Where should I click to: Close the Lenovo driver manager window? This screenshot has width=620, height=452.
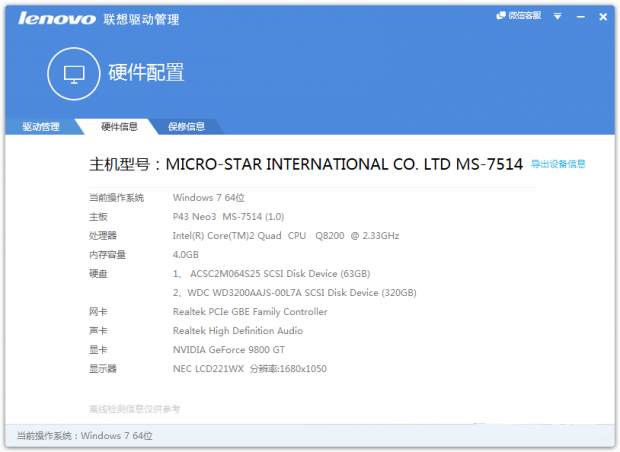click(x=603, y=17)
